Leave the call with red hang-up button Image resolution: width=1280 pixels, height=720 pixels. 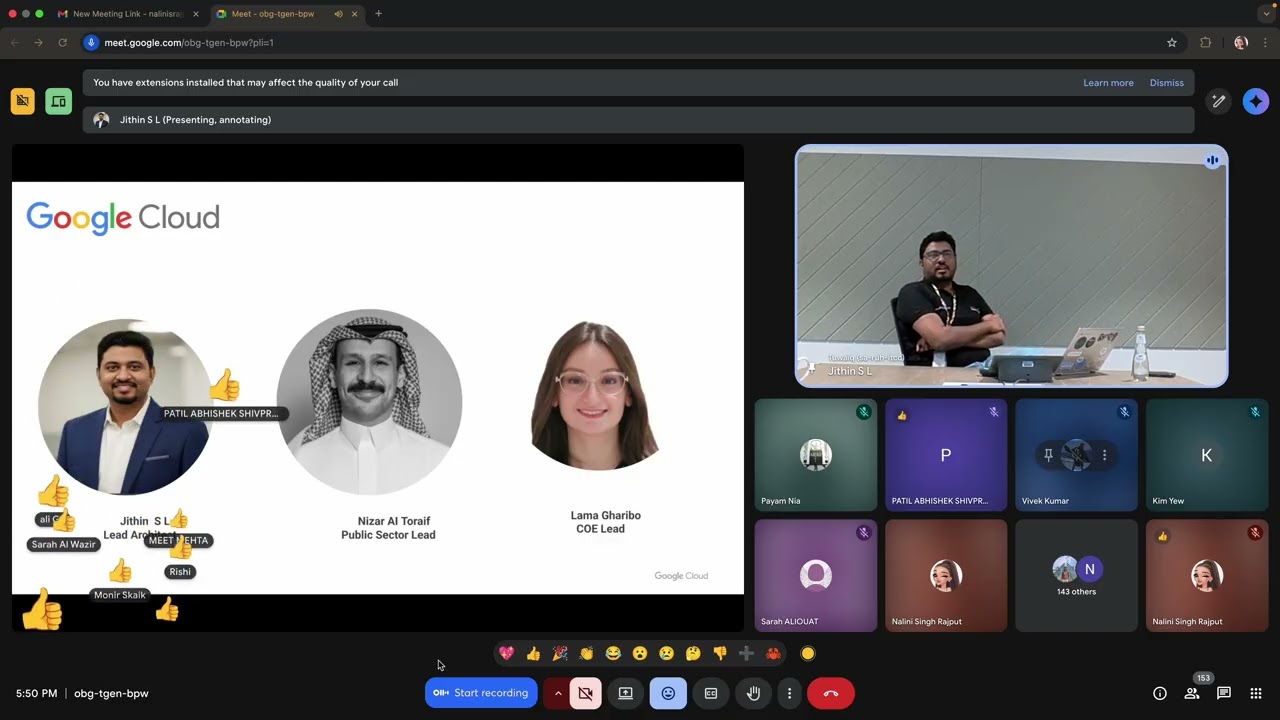[831, 693]
